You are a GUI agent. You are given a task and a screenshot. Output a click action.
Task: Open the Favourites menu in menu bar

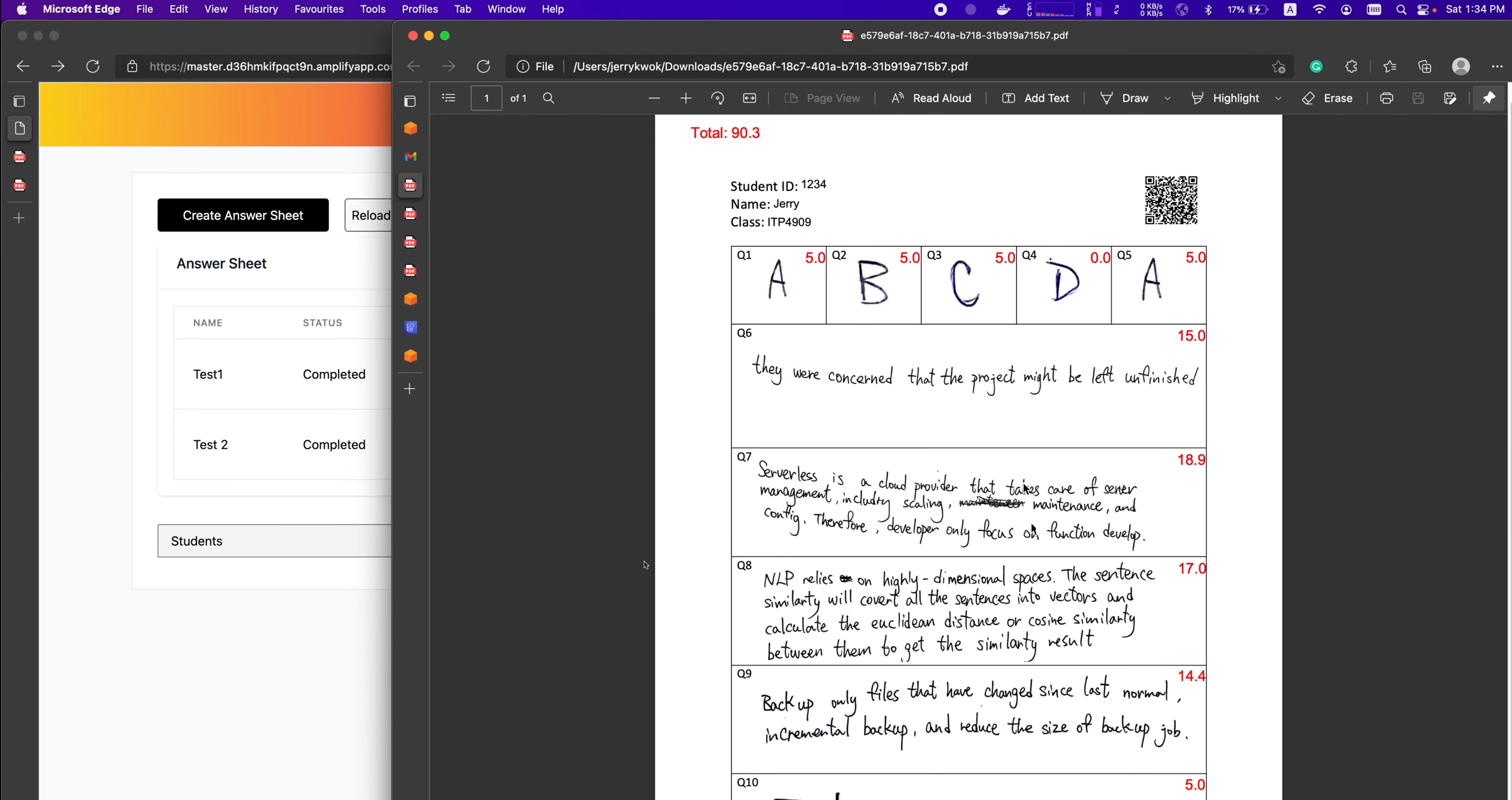point(319,9)
